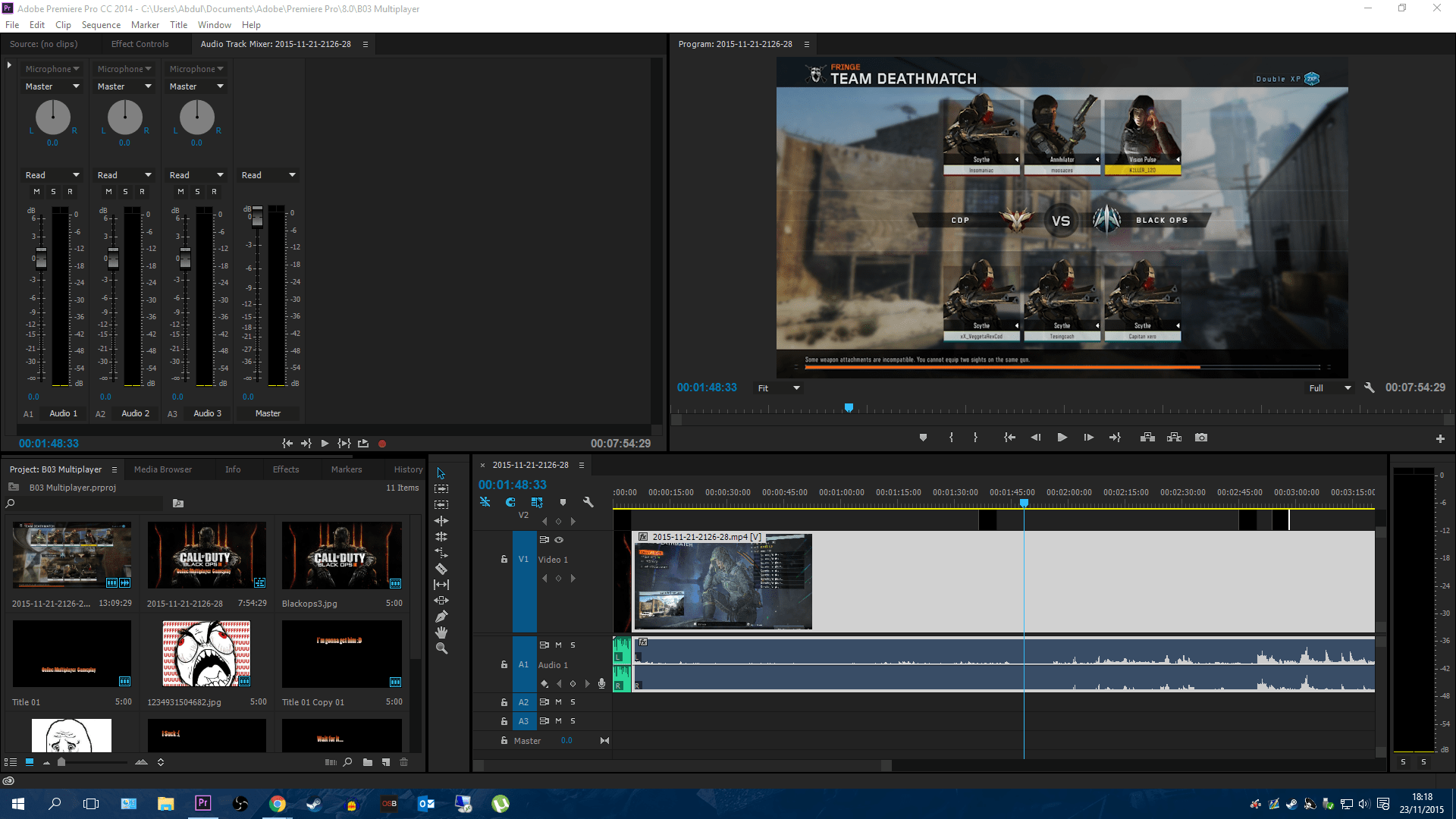
Task: Open the Microphone input dropdown in Audio Track Mixer
Action: tap(52, 68)
